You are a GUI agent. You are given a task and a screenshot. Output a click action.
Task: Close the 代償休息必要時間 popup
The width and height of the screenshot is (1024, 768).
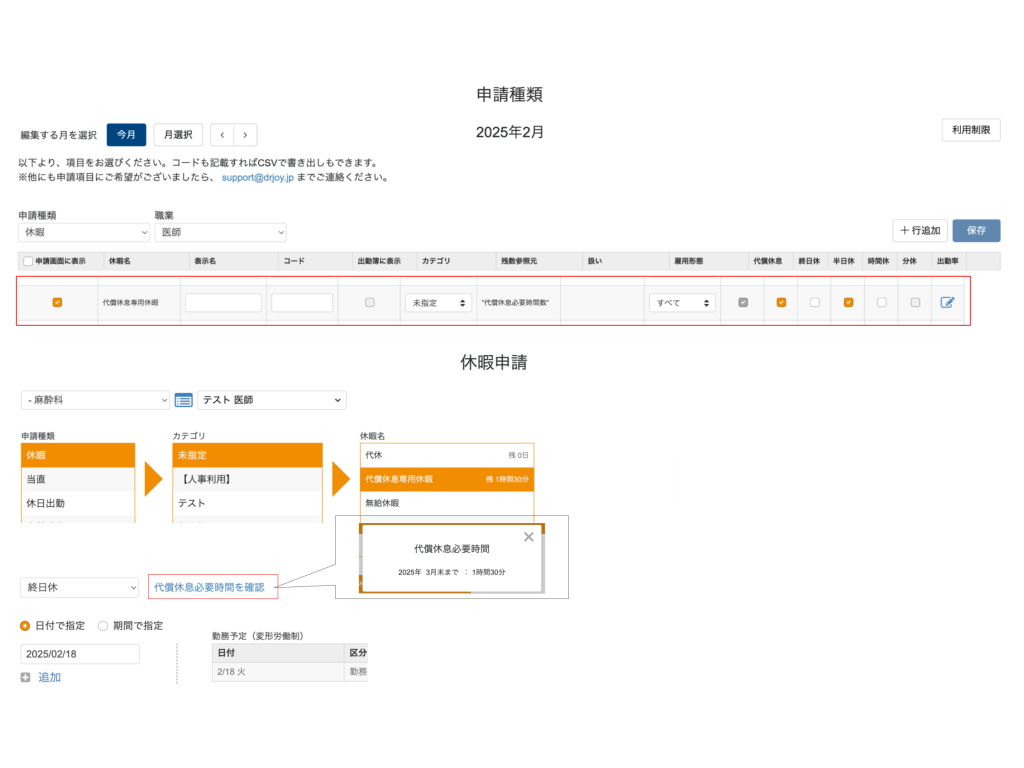click(x=528, y=537)
